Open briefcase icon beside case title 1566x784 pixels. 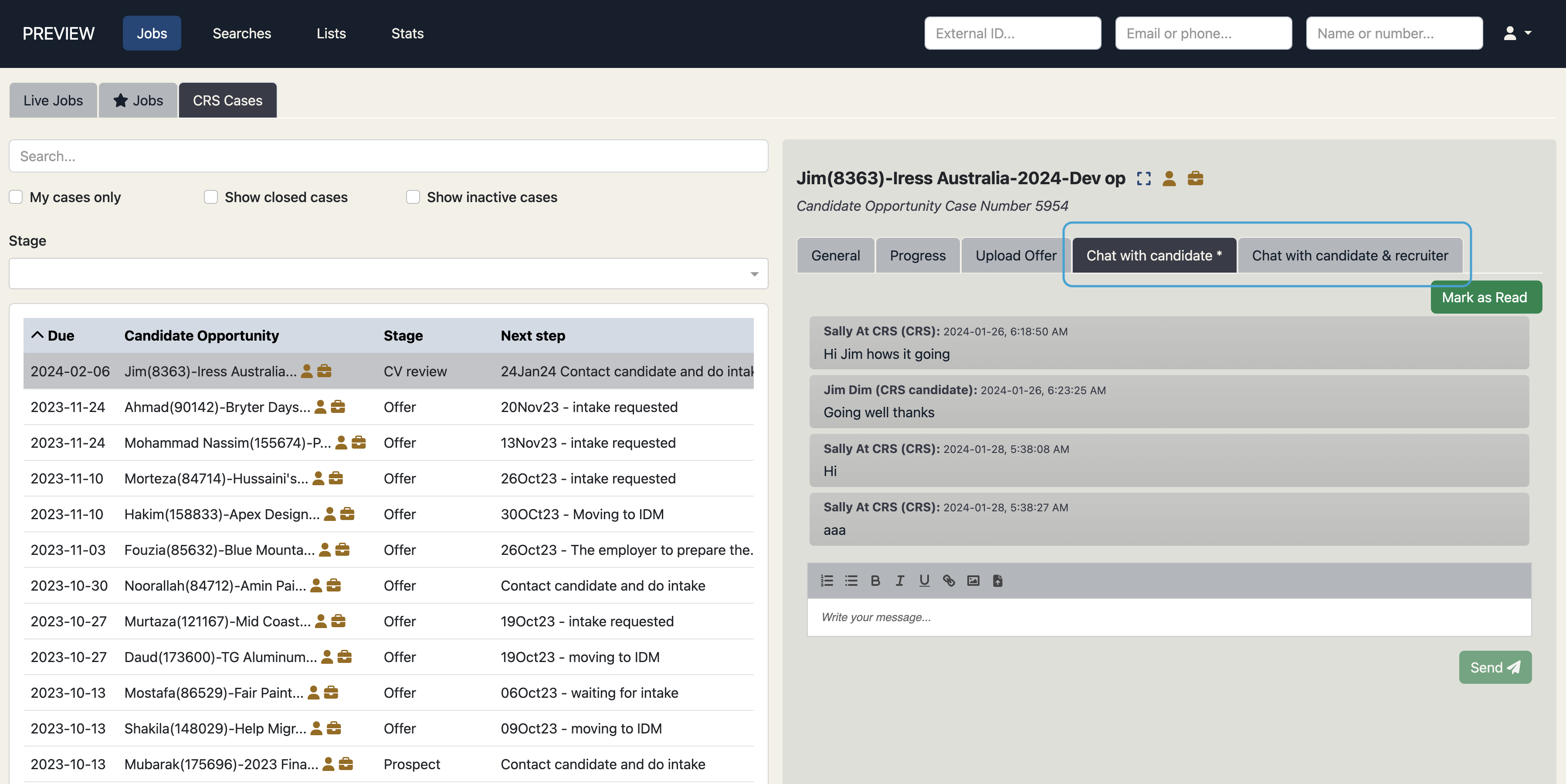click(1195, 178)
